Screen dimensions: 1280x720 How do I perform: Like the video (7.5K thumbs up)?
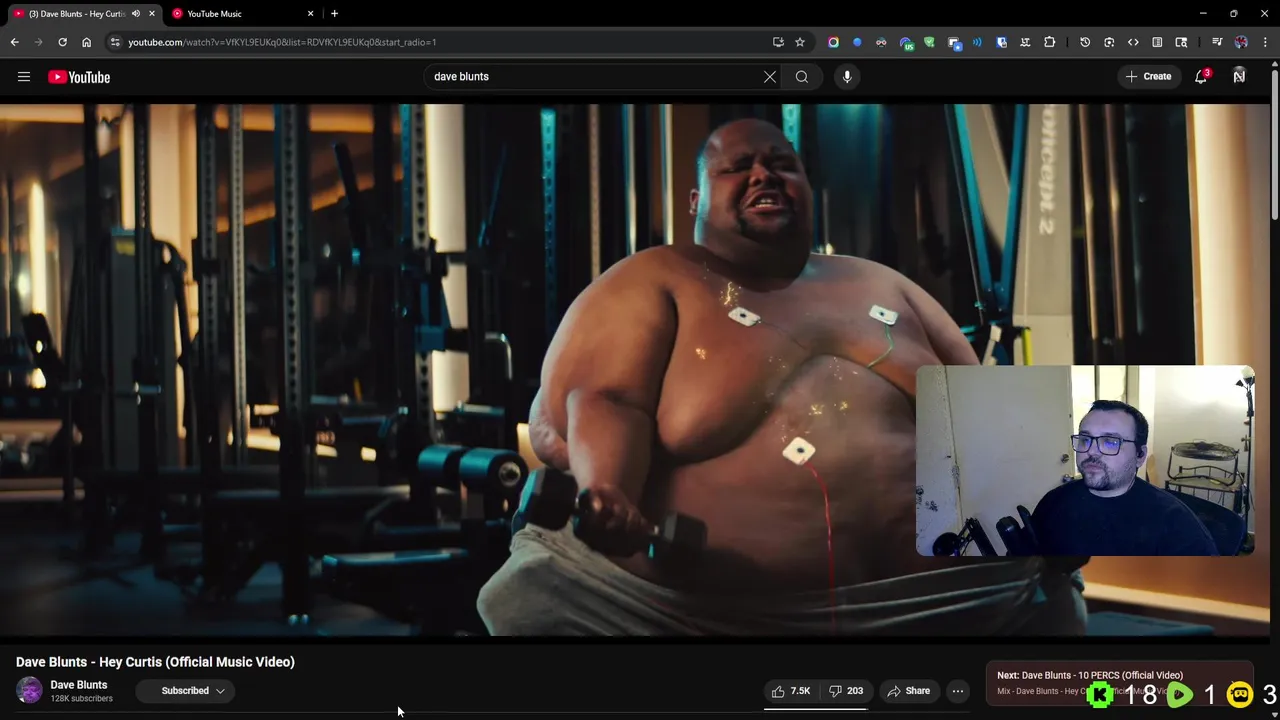point(791,691)
